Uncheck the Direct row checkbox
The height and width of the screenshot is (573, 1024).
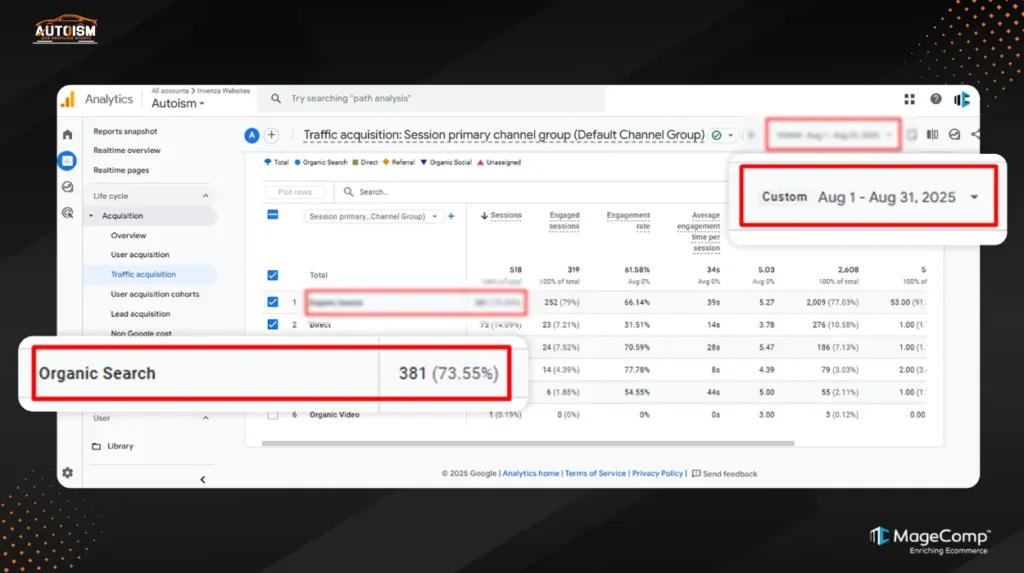pos(273,324)
